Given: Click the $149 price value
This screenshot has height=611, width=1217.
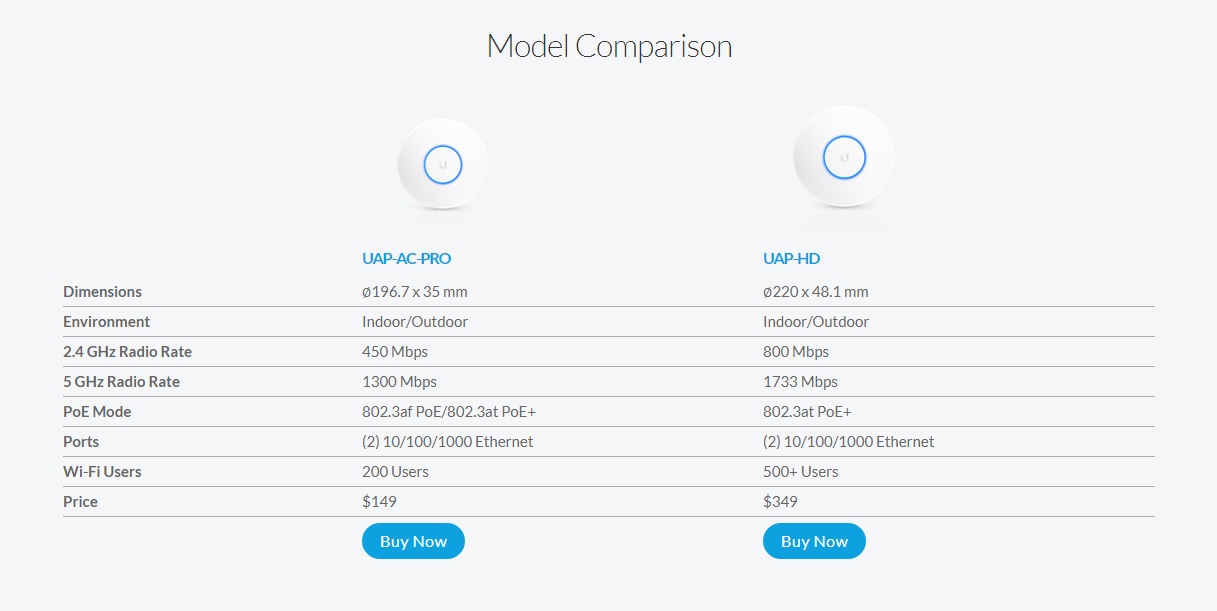Looking at the screenshot, I should 379,502.
